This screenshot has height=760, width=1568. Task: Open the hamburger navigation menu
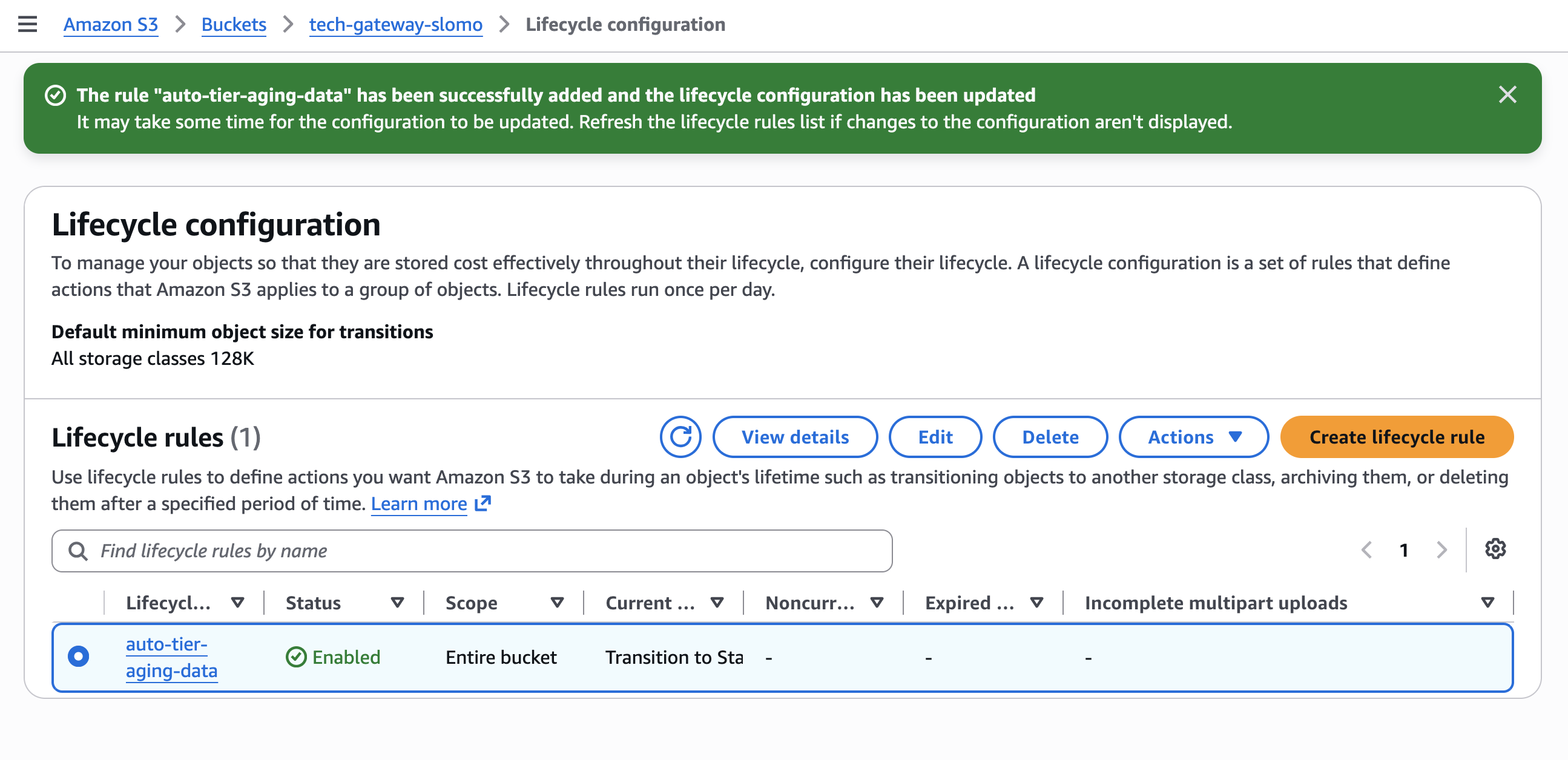tap(27, 24)
